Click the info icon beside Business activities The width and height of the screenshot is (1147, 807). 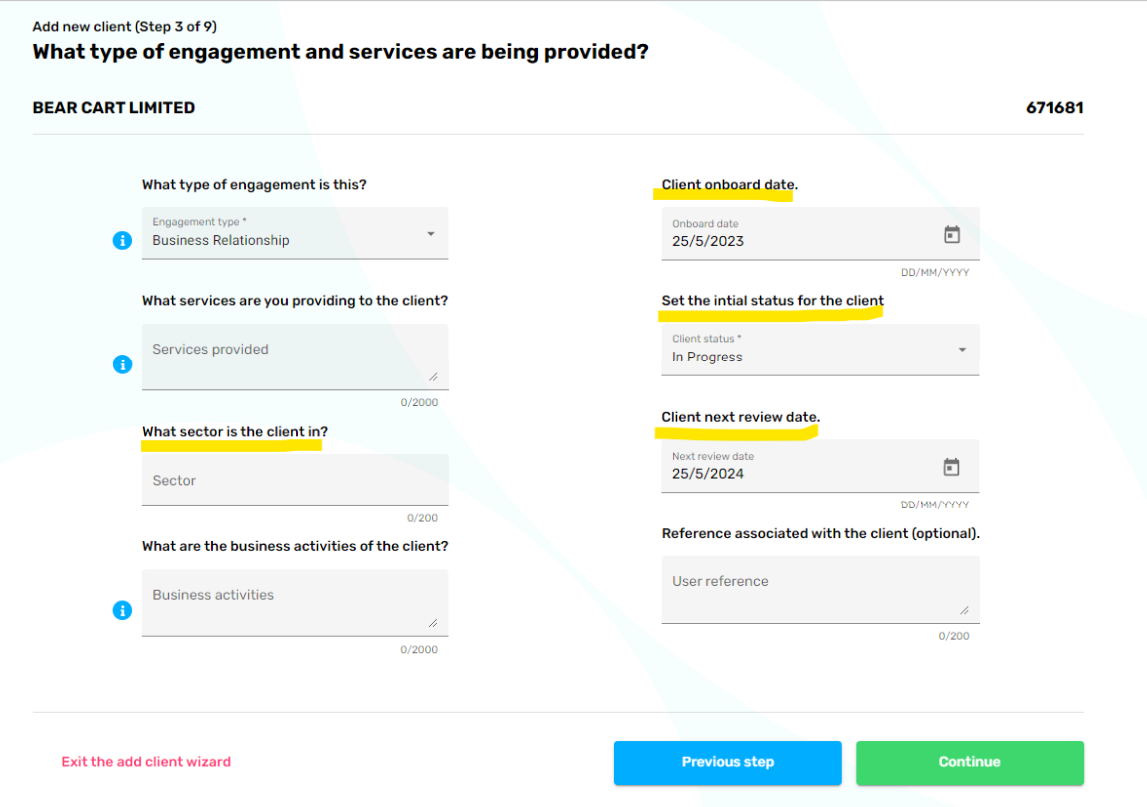[122, 610]
